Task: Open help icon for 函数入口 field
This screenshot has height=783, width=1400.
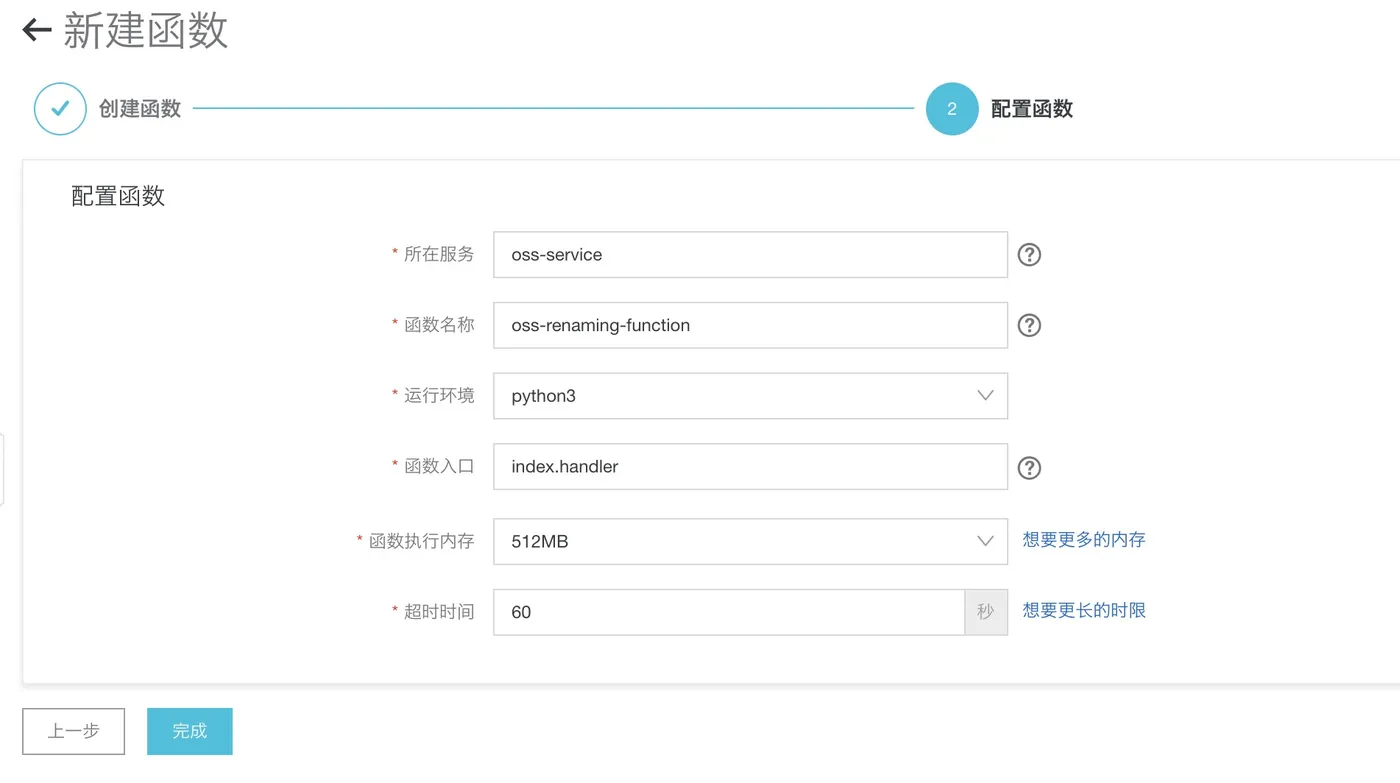Action: pyautogui.click(x=1029, y=467)
